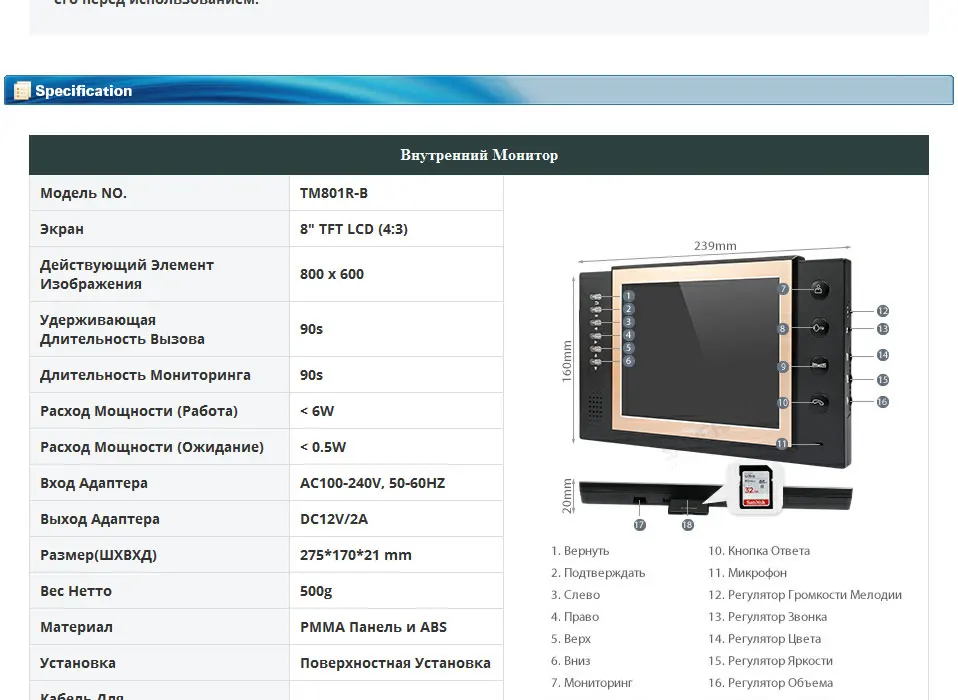Click callout number 1 on the diagram
Viewport: 958px width, 700px height.
(x=628, y=296)
